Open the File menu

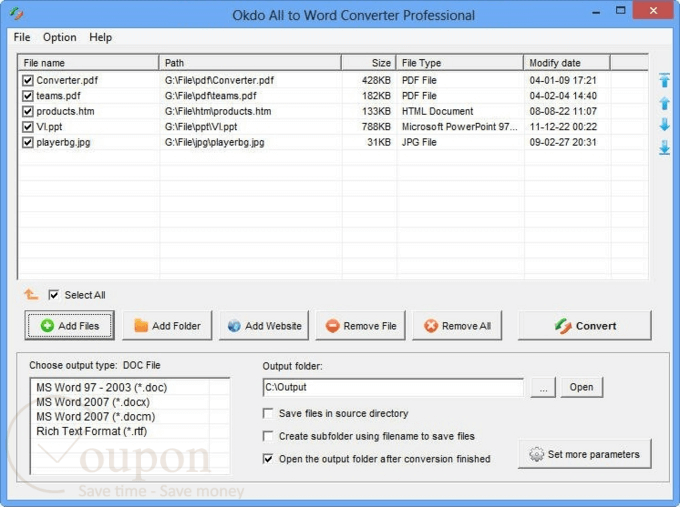coord(22,37)
